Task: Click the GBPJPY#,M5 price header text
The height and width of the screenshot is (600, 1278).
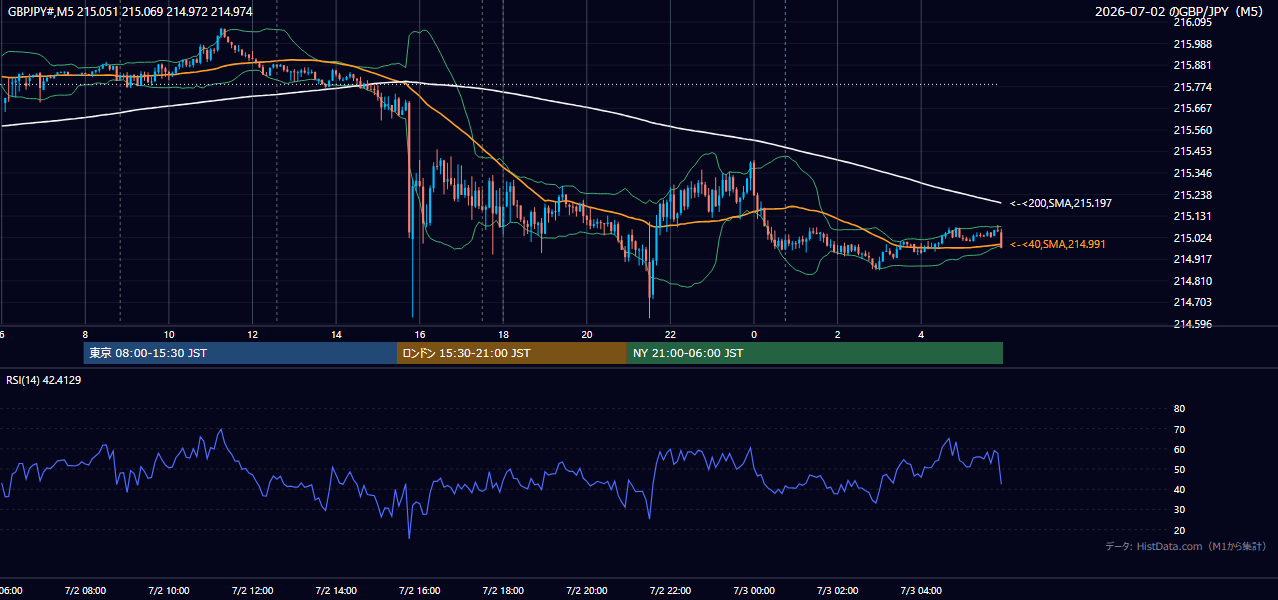Action: 130,12
